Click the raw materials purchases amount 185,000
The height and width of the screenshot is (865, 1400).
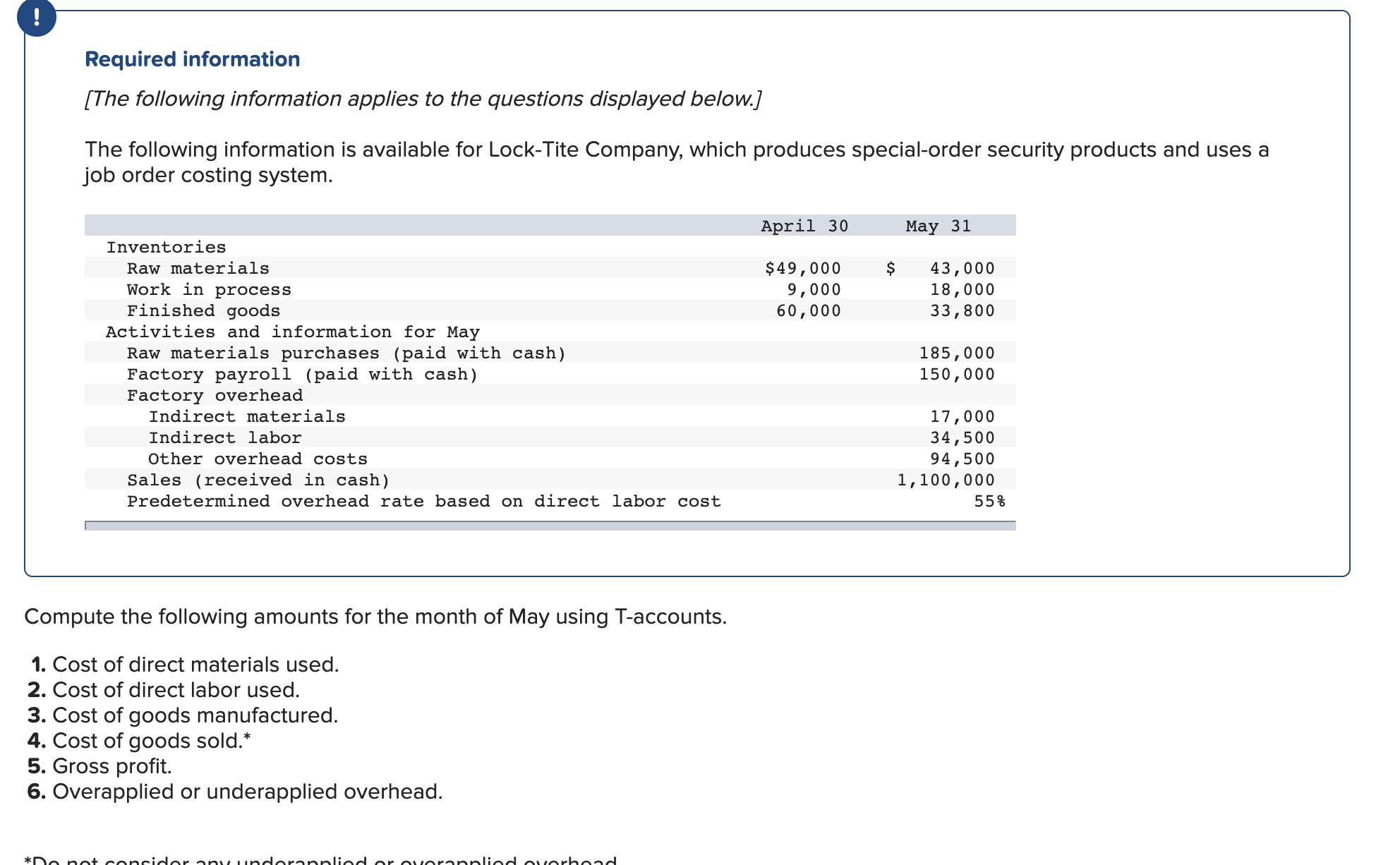pyautogui.click(x=957, y=353)
